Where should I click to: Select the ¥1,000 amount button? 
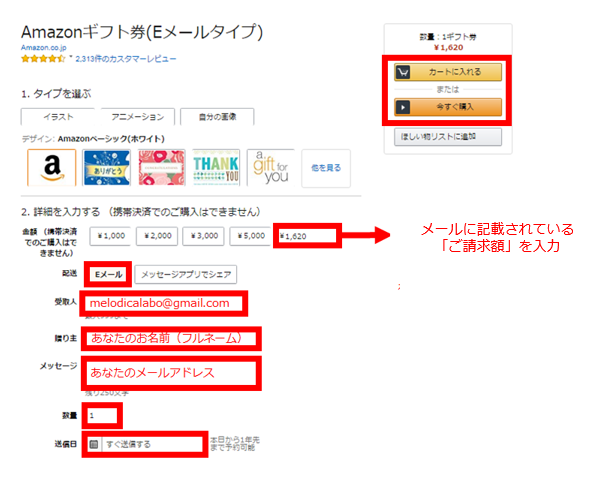[x=110, y=236]
